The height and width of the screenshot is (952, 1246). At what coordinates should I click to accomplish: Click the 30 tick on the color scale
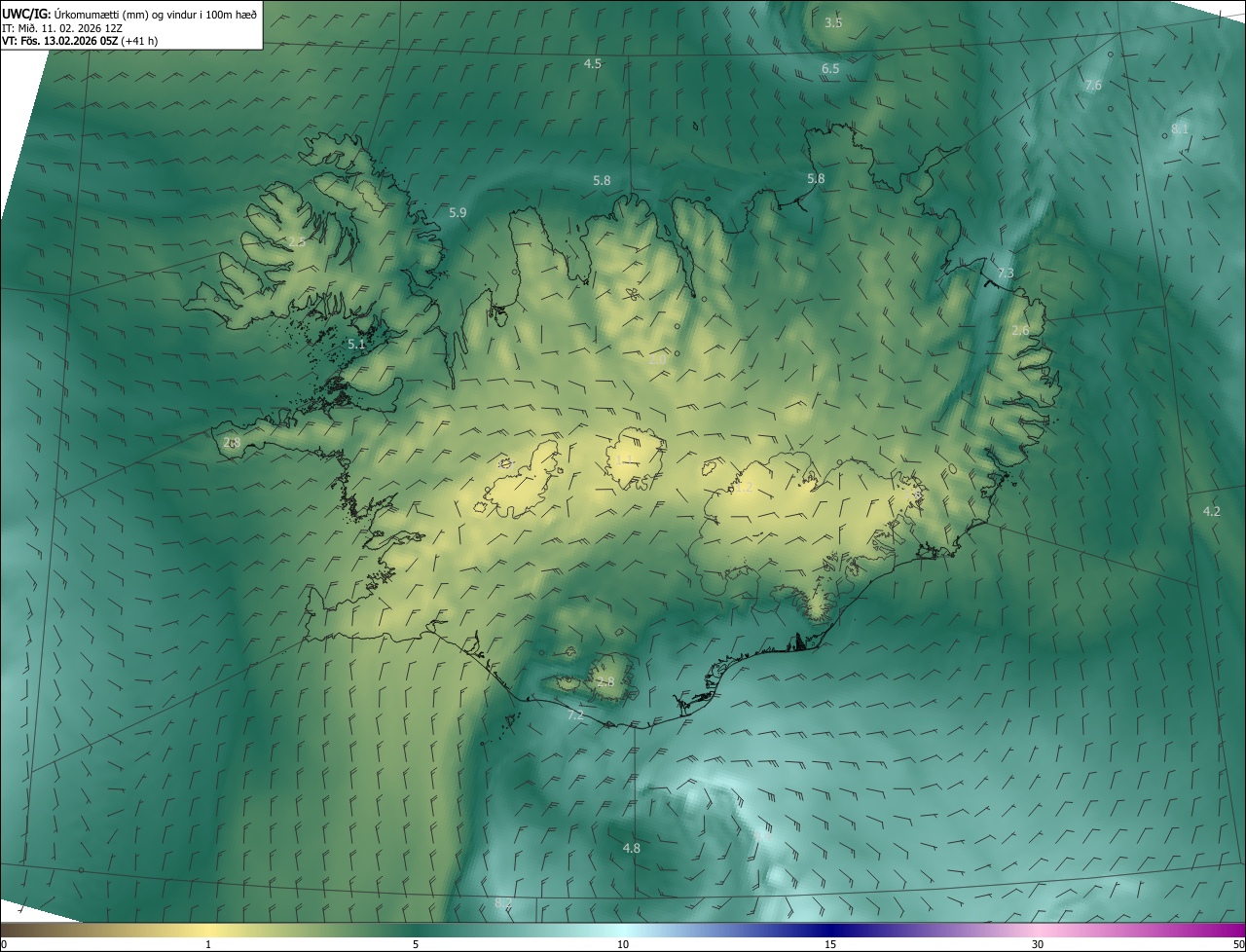click(x=1038, y=944)
